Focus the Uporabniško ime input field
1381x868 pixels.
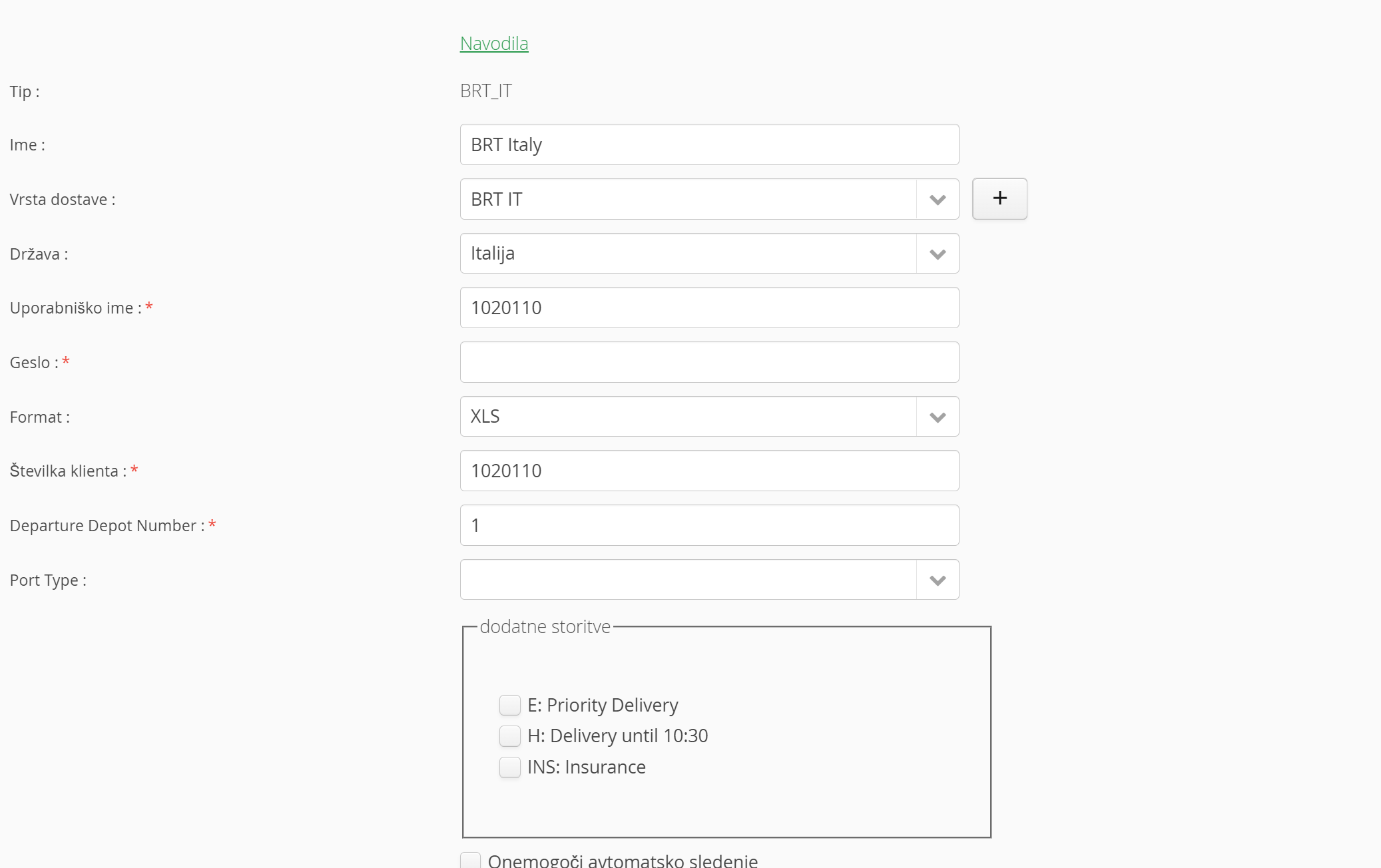point(709,308)
